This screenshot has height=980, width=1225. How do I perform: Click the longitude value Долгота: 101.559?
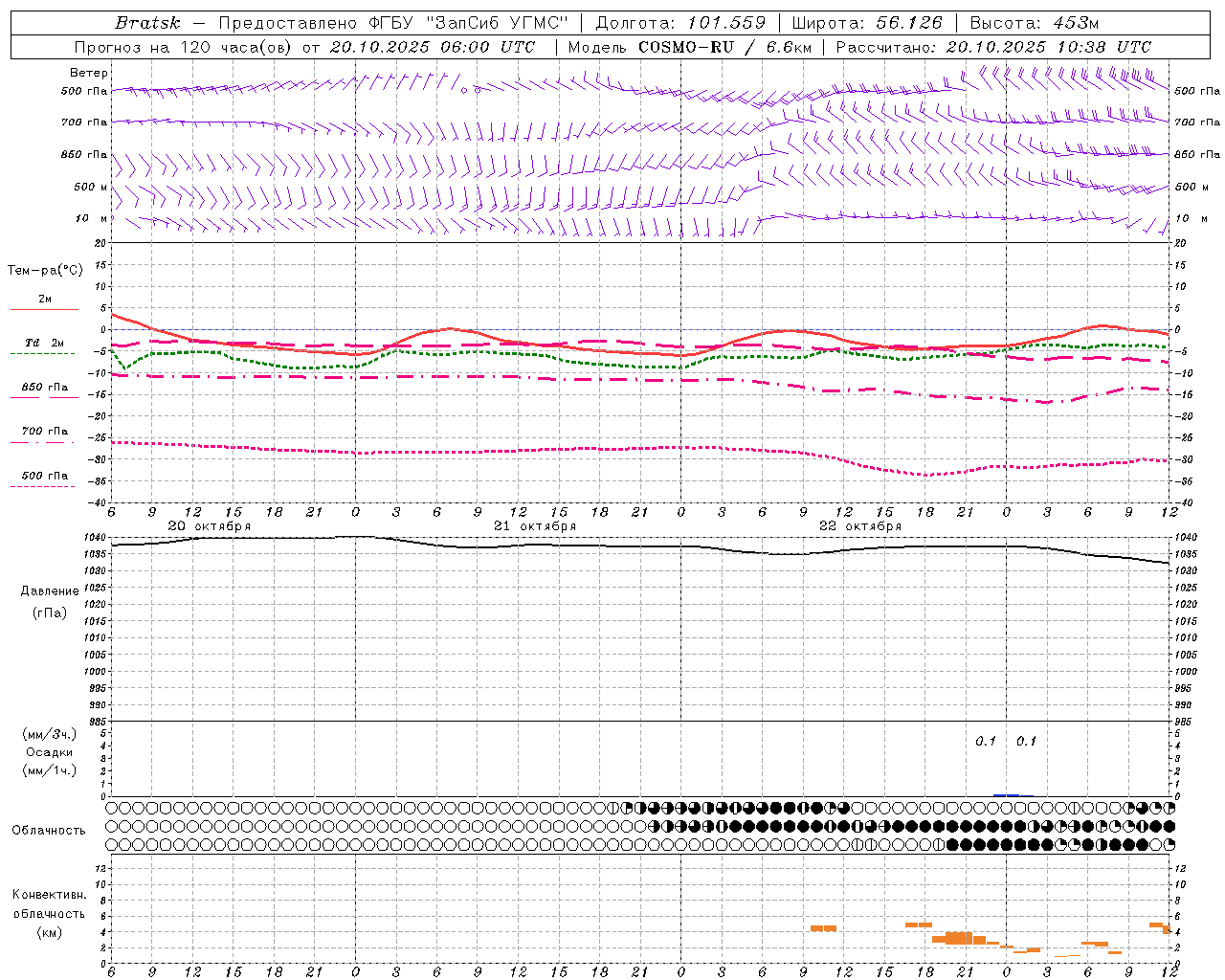[x=680, y=23]
